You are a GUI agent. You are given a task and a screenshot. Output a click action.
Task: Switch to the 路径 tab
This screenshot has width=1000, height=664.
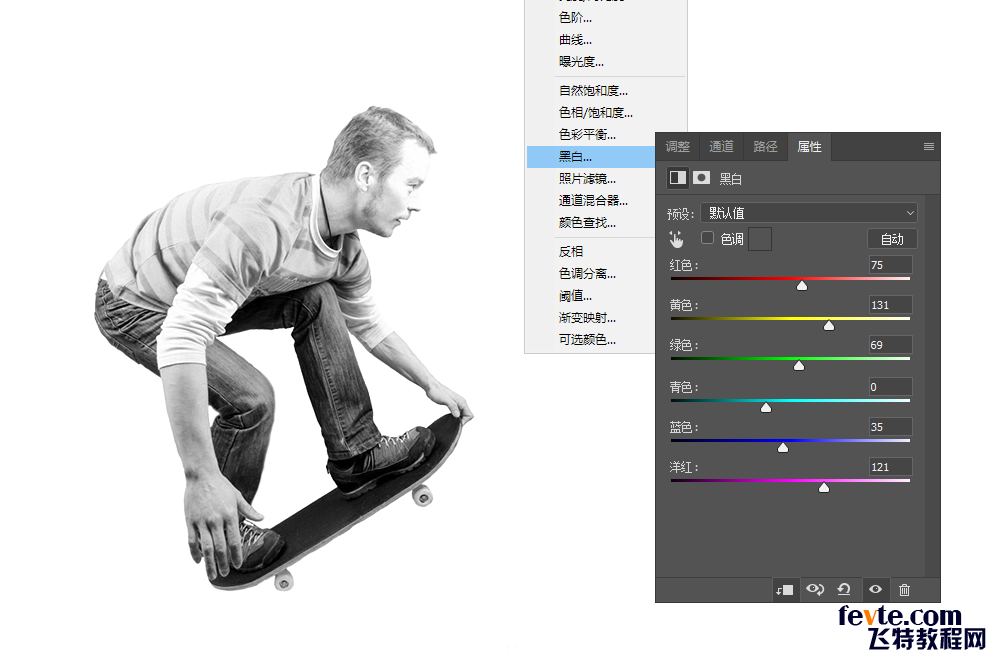(765, 147)
